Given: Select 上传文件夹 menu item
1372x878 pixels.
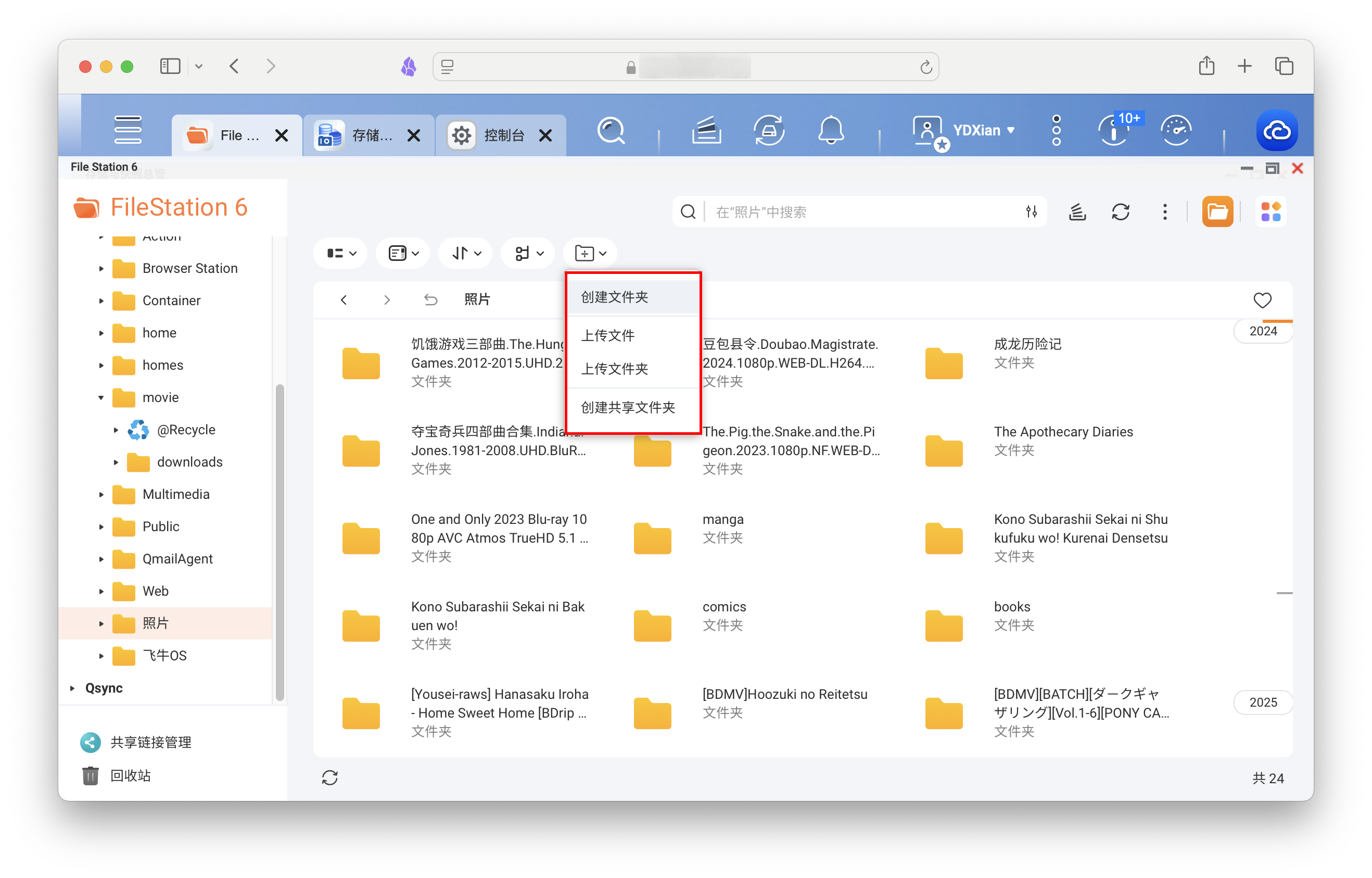Looking at the screenshot, I should (633, 369).
